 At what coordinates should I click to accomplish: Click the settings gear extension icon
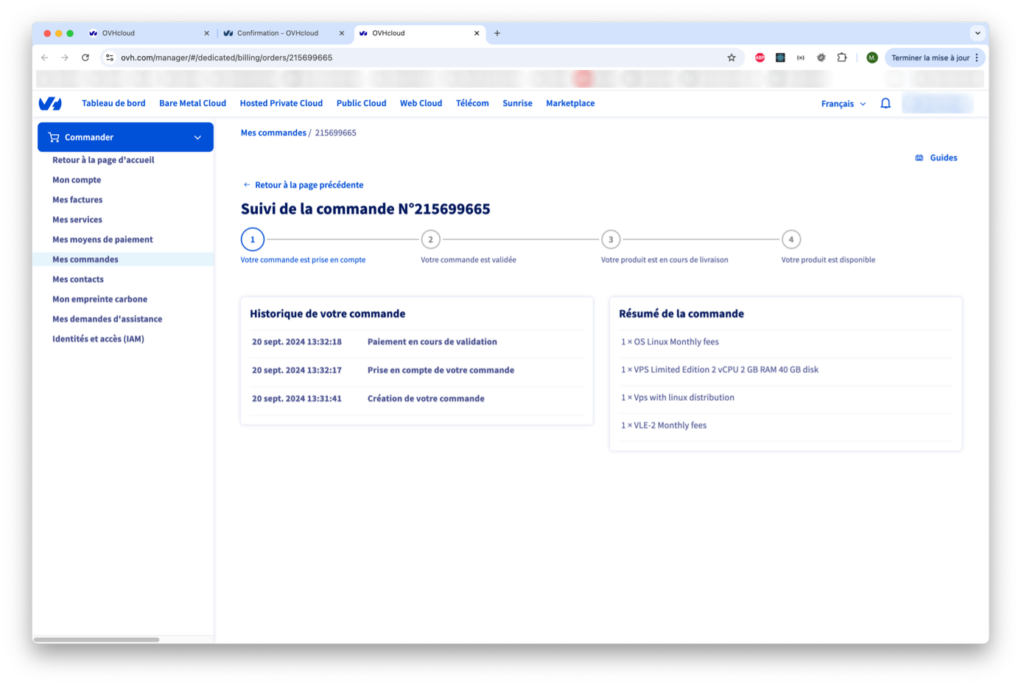tap(821, 57)
